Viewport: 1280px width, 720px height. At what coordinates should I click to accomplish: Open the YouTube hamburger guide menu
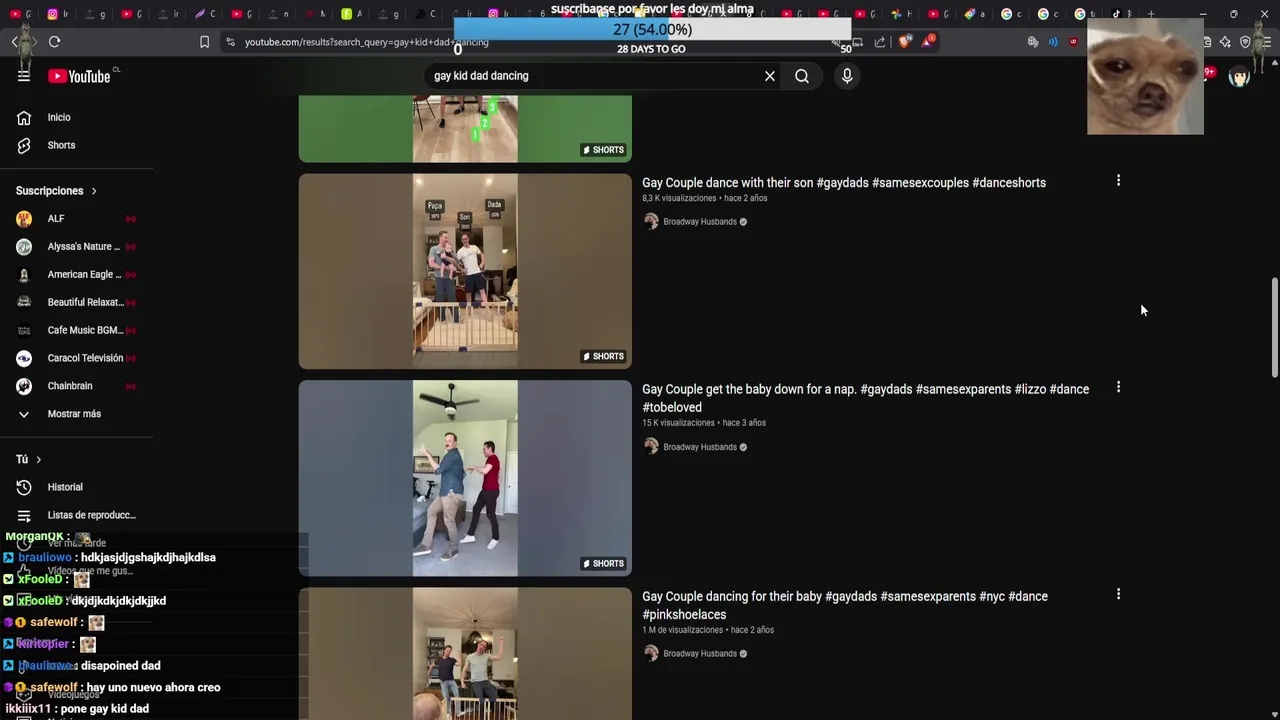[x=24, y=76]
